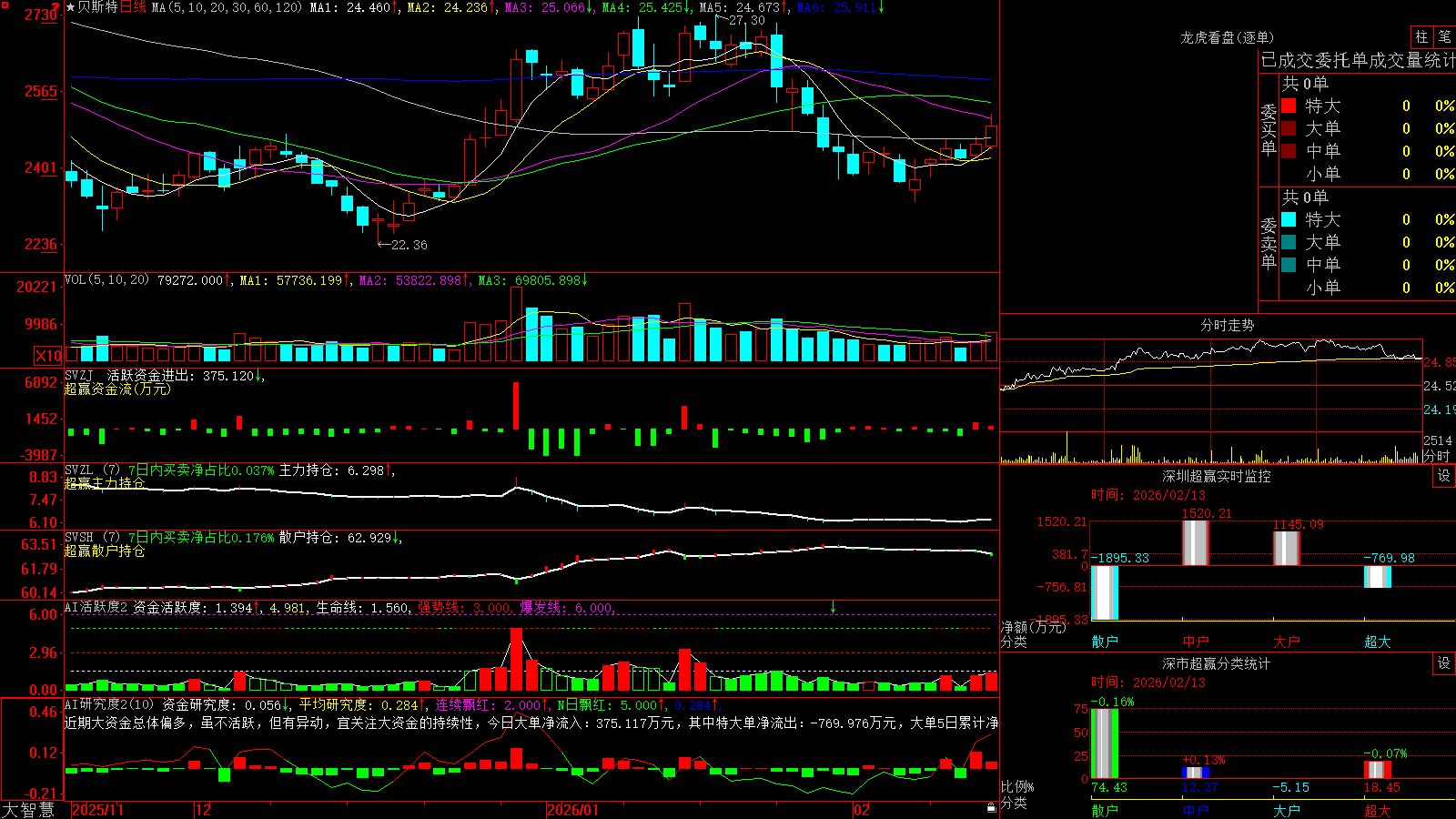Click 时间: 2026/02/13 in 深圳超赢实时监控
Image resolution: width=1456 pixels, height=819 pixels.
click(1148, 495)
